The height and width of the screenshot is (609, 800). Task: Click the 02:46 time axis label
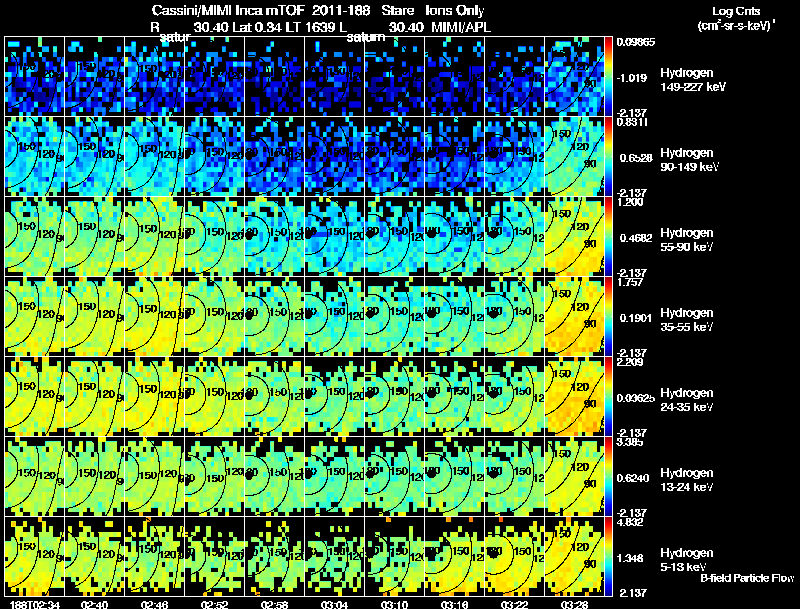[x=155, y=604]
